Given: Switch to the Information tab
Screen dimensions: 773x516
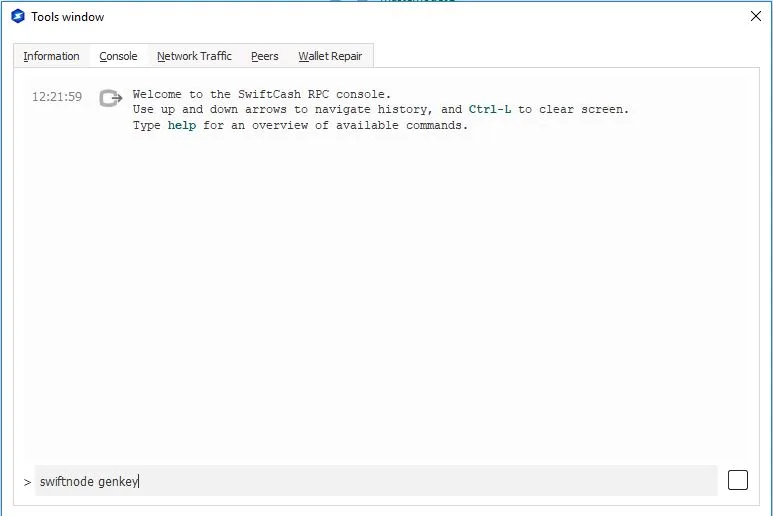Looking at the screenshot, I should [x=51, y=56].
